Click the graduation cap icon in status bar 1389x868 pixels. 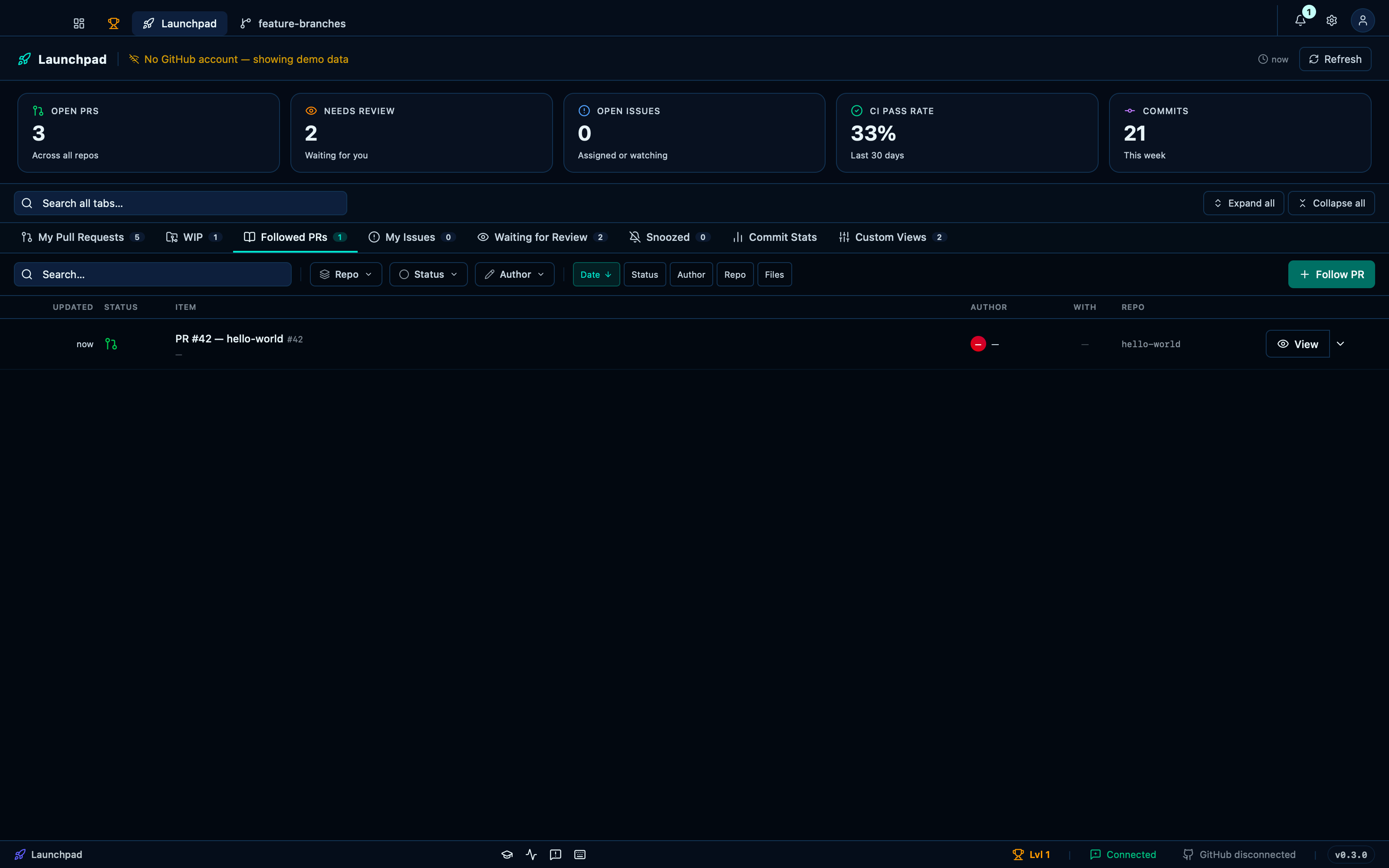click(507, 854)
